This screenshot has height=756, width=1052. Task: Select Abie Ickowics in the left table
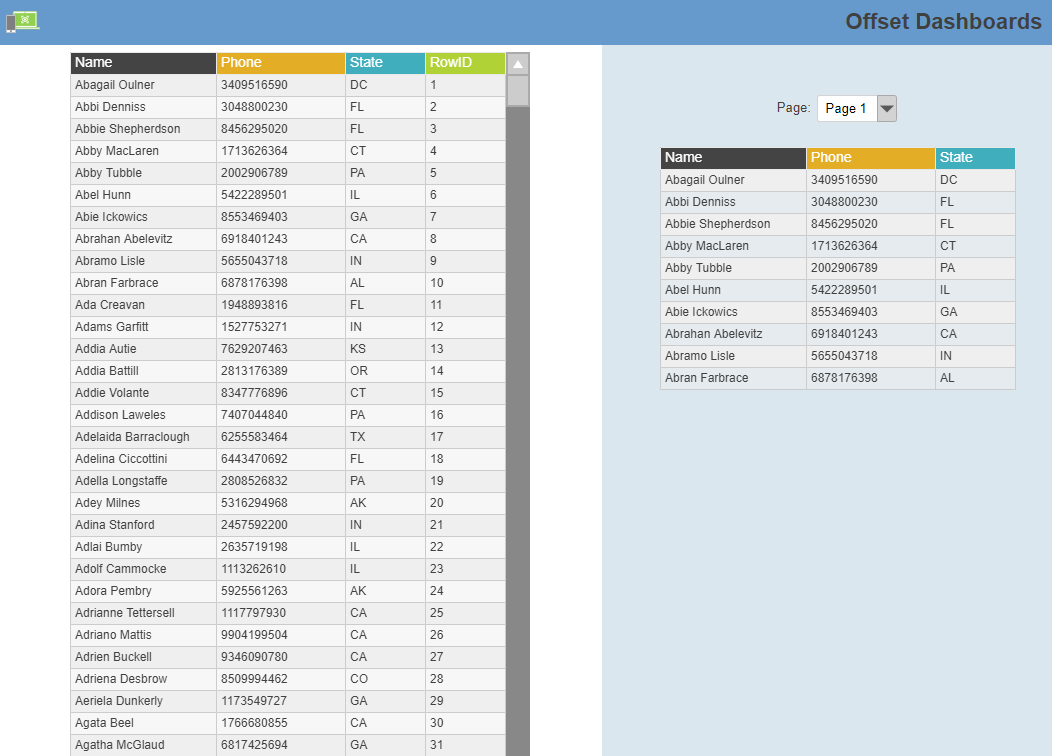click(x=111, y=217)
